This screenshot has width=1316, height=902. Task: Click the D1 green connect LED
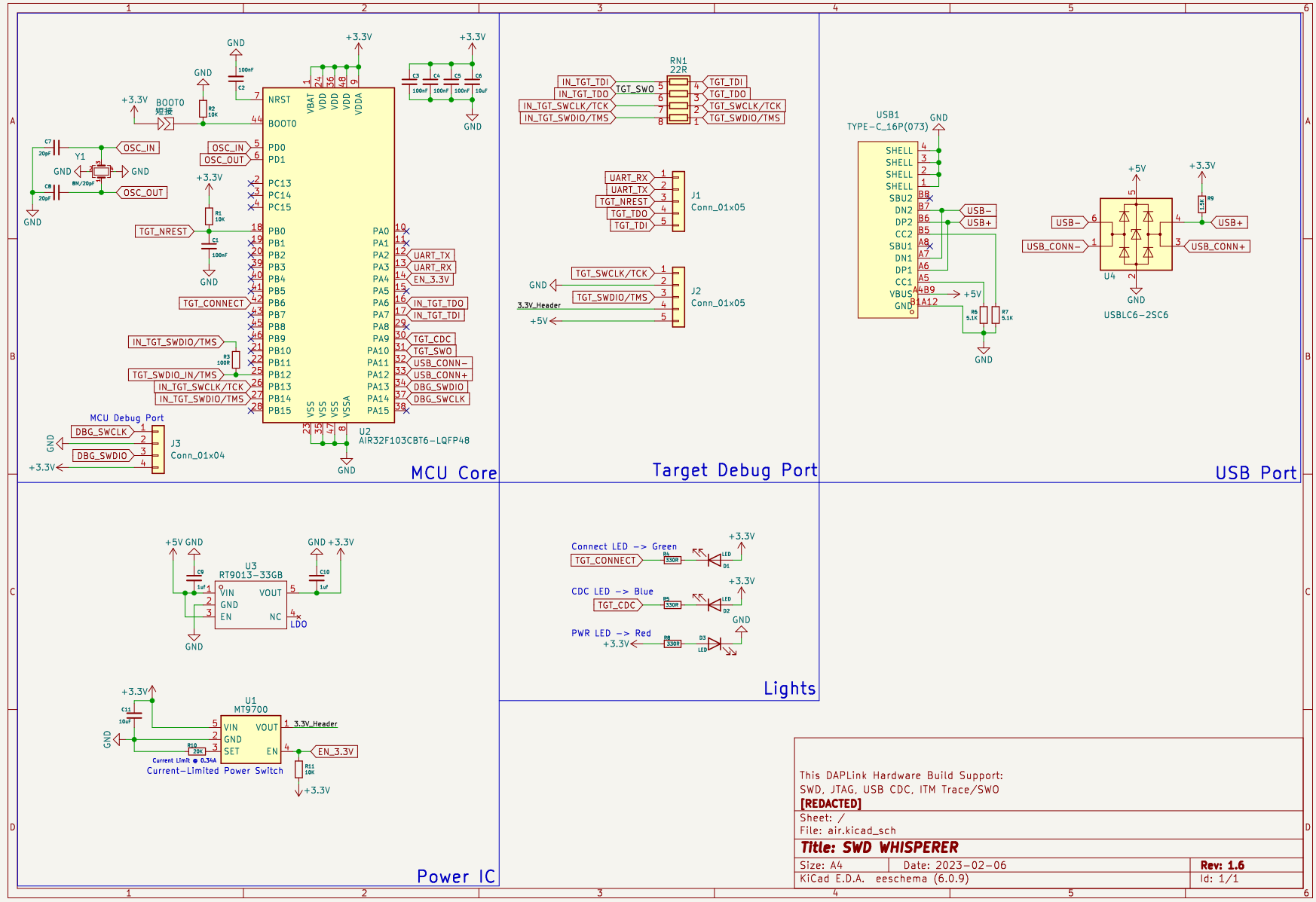tap(714, 560)
